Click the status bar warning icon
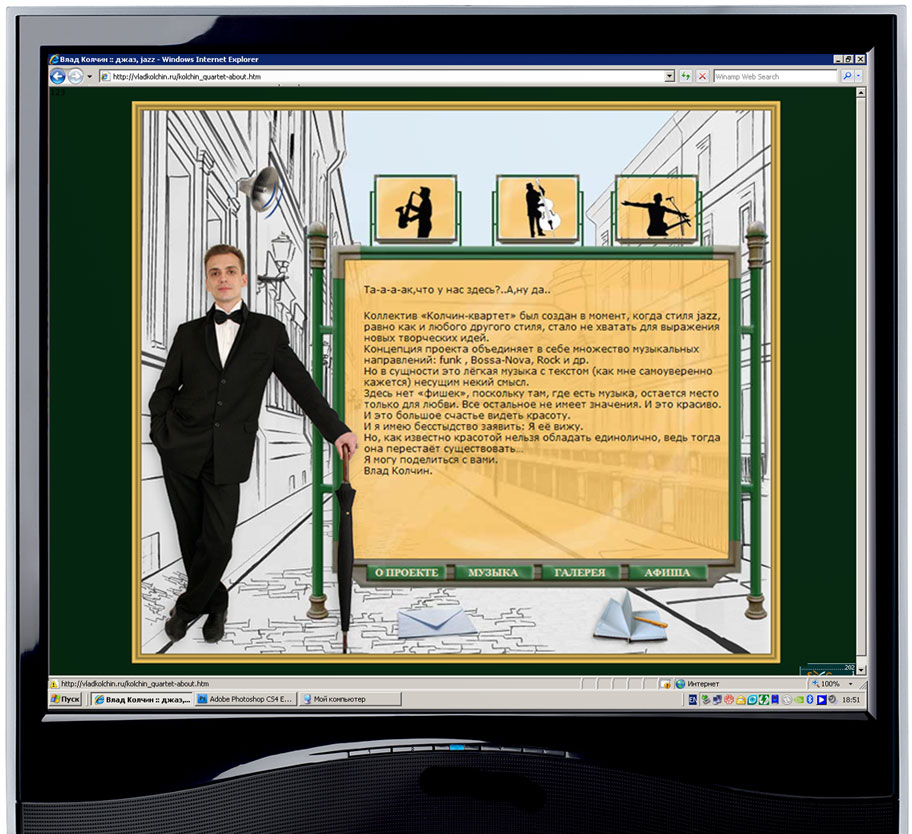 pos(54,684)
